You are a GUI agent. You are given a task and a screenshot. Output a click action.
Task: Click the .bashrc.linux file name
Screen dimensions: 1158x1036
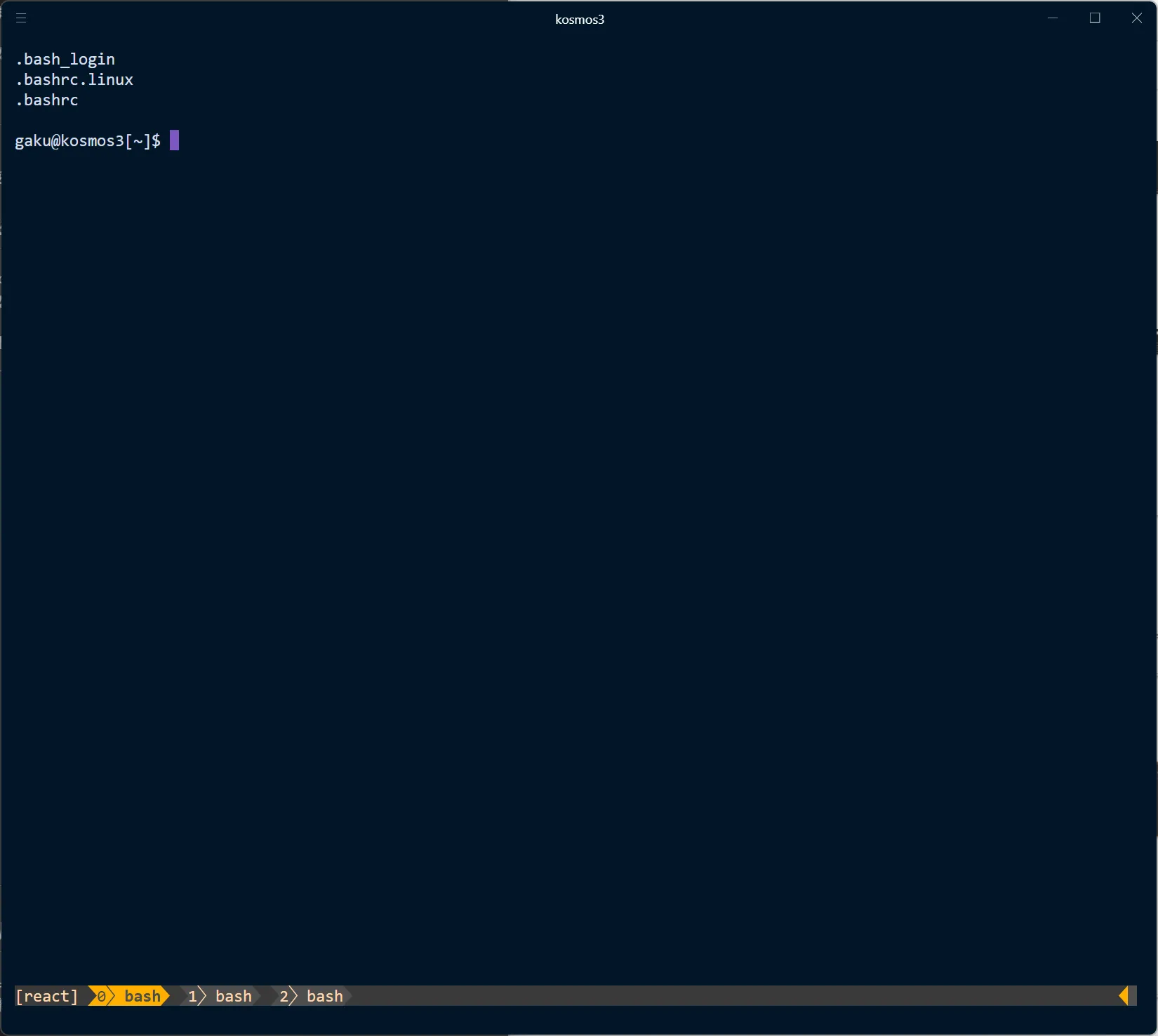(74, 80)
